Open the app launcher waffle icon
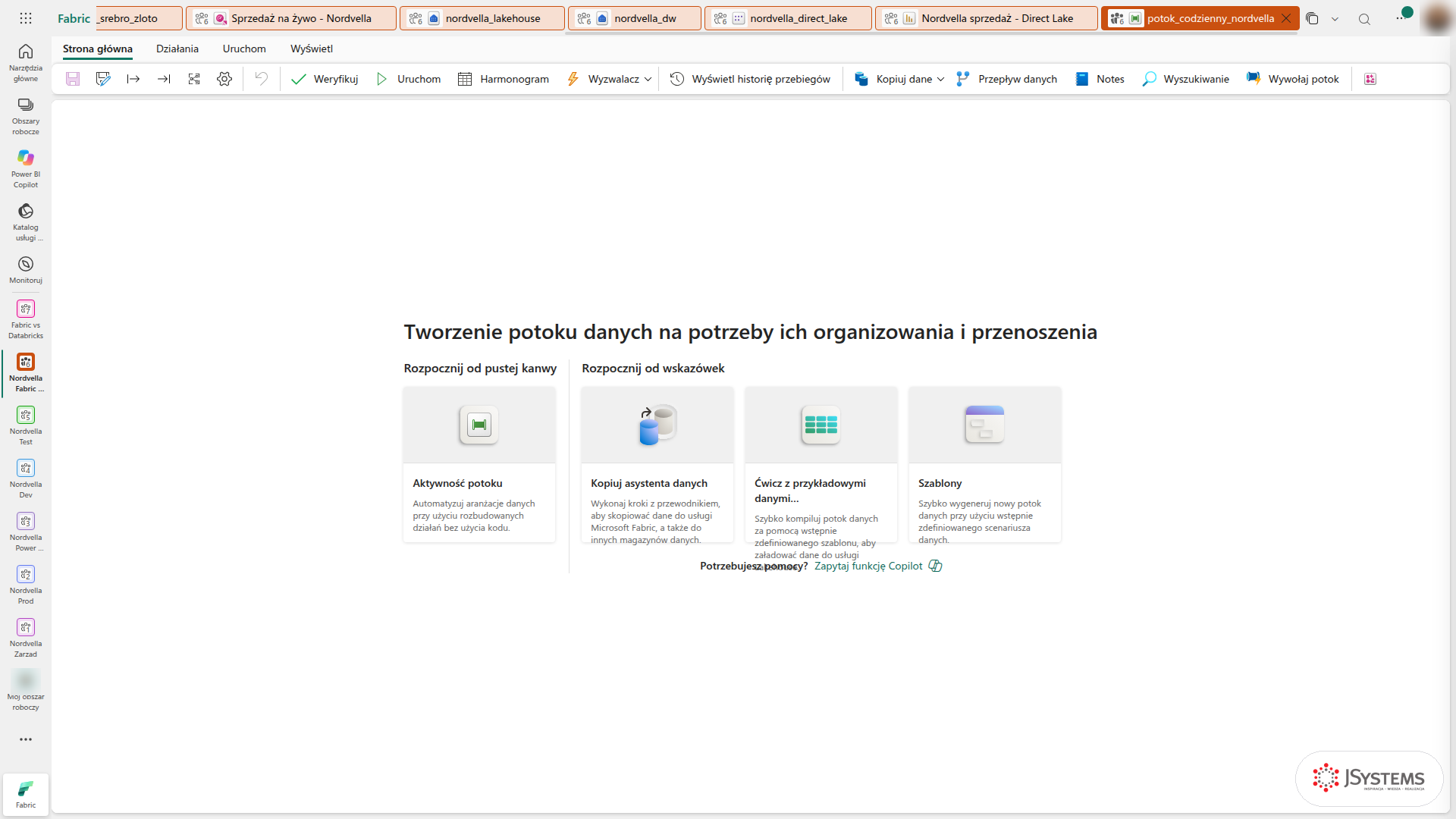 (x=26, y=18)
